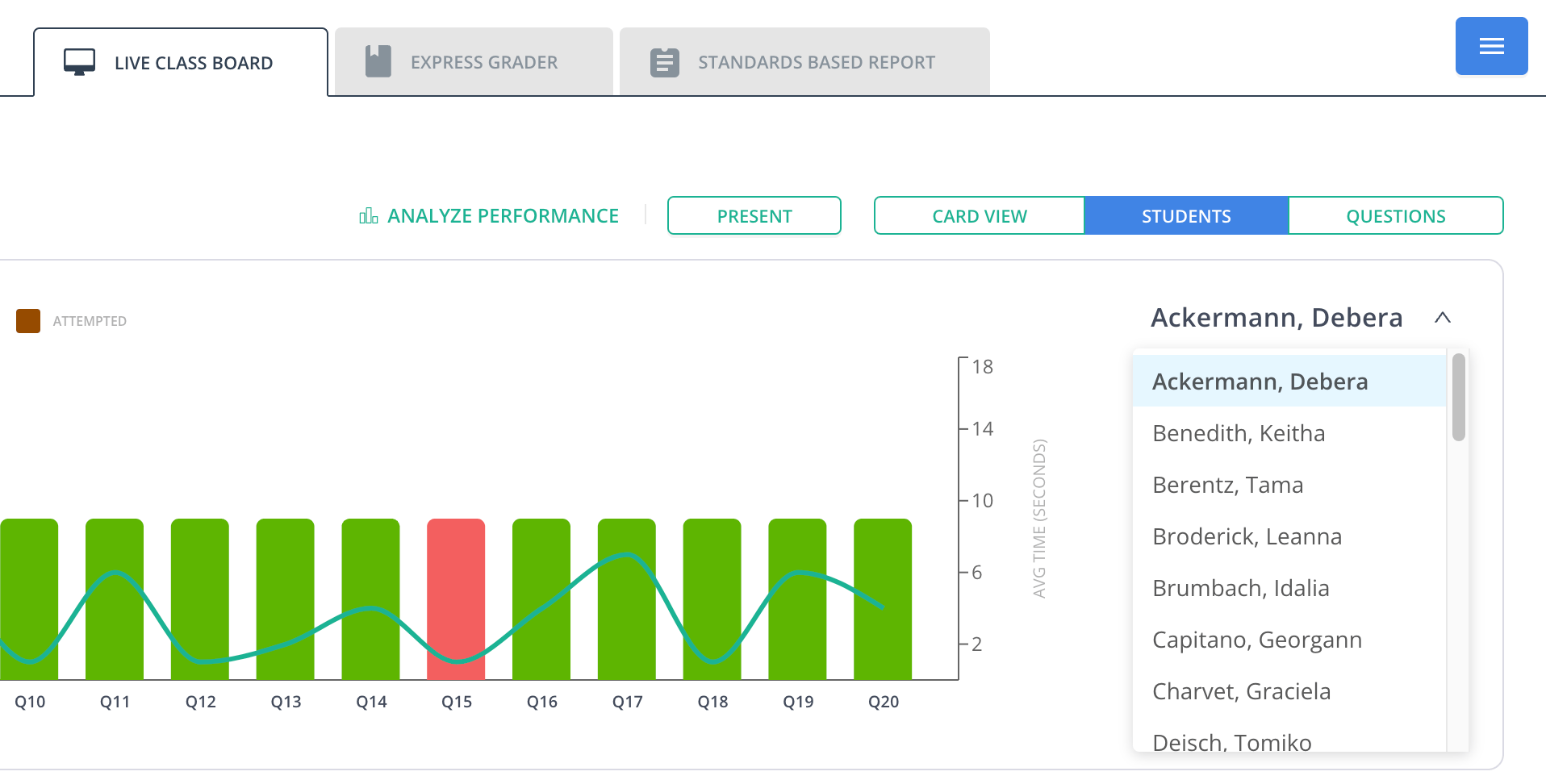Select Broderick, Leanna in the dropdown
Screen dimensions: 1546x784
click(x=1289, y=536)
